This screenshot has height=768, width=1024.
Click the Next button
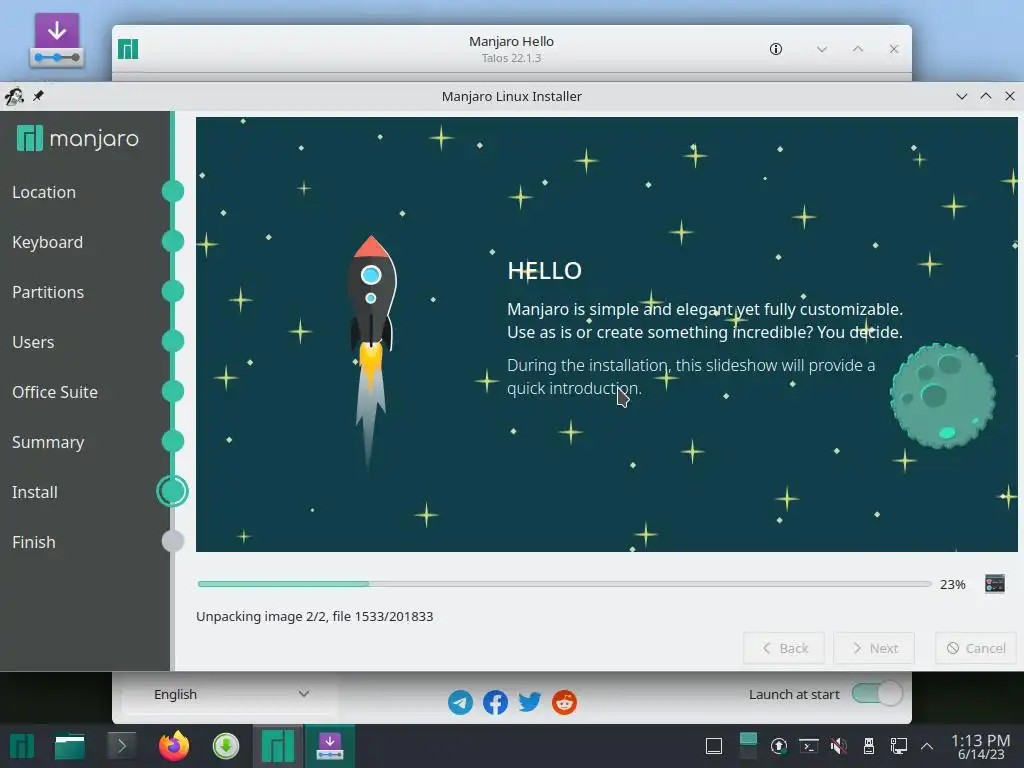pos(874,648)
